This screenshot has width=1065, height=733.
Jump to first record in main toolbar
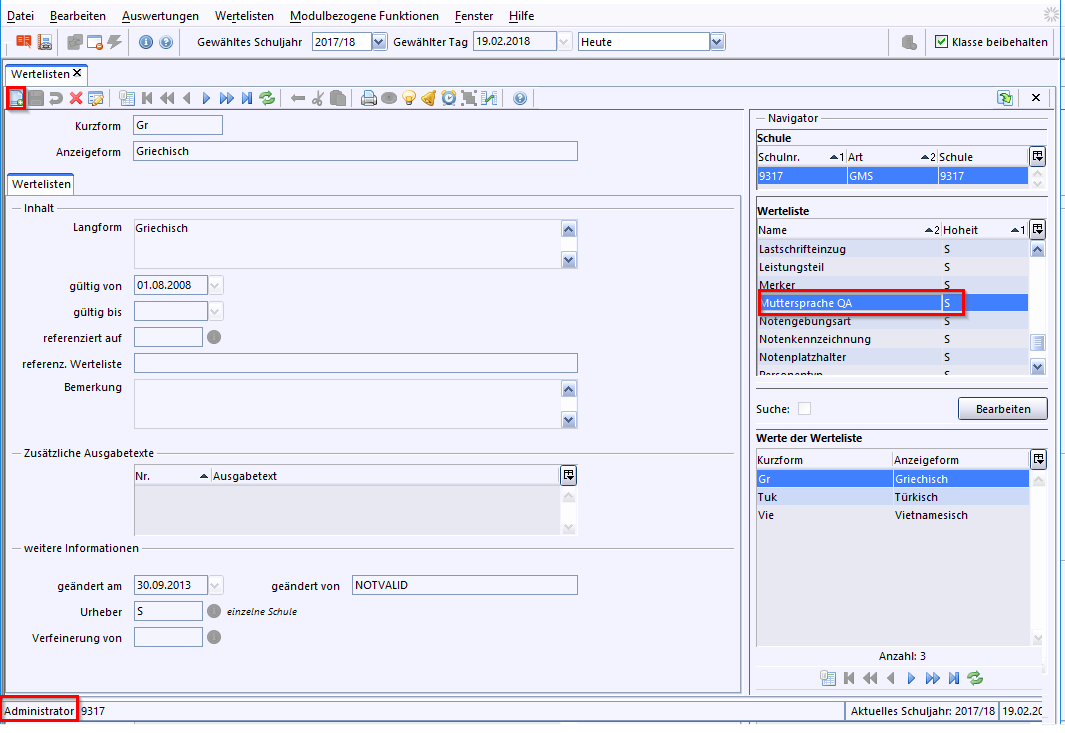click(147, 99)
